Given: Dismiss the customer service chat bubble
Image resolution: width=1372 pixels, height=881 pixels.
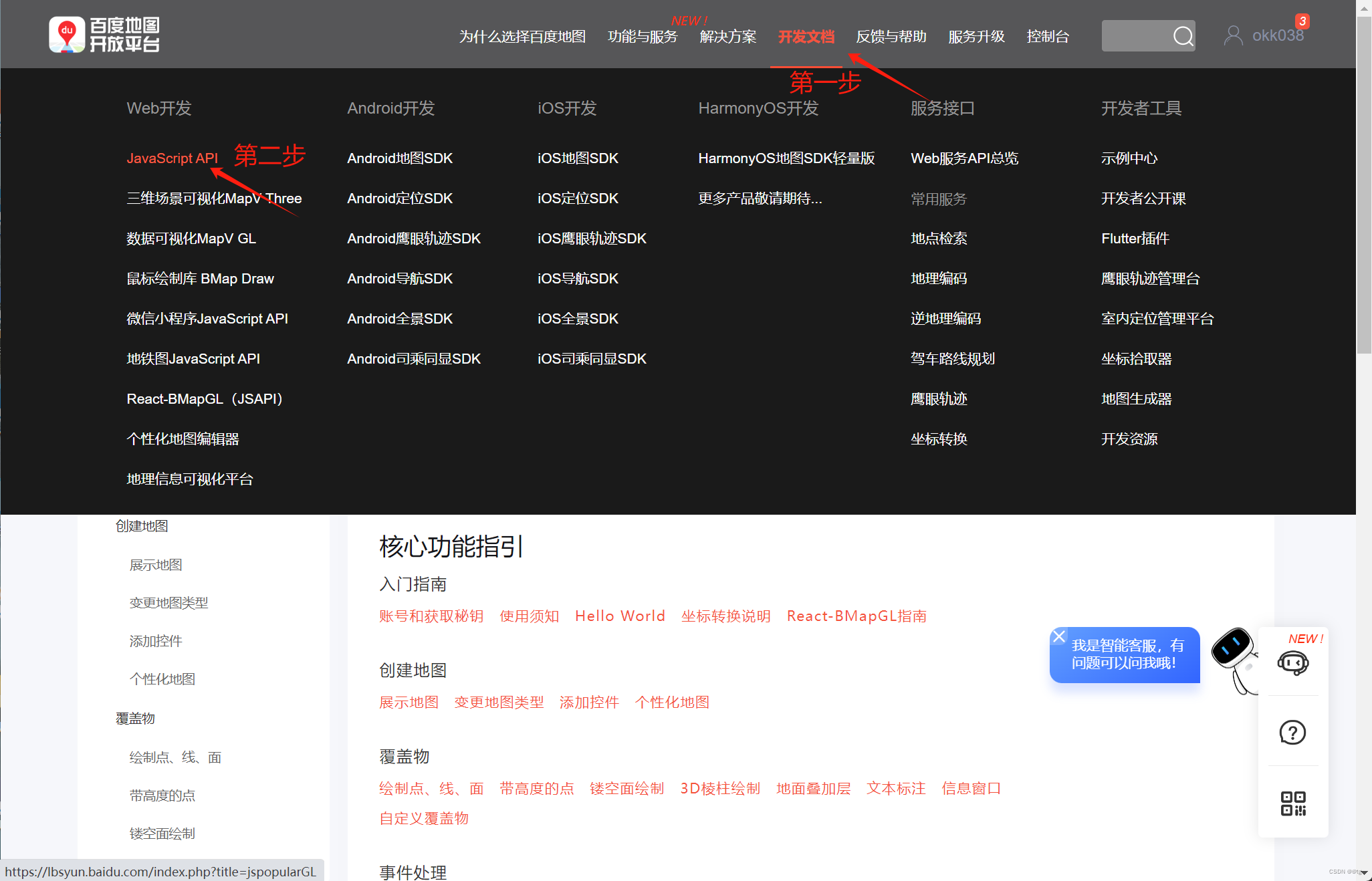Looking at the screenshot, I should coord(1058,636).
